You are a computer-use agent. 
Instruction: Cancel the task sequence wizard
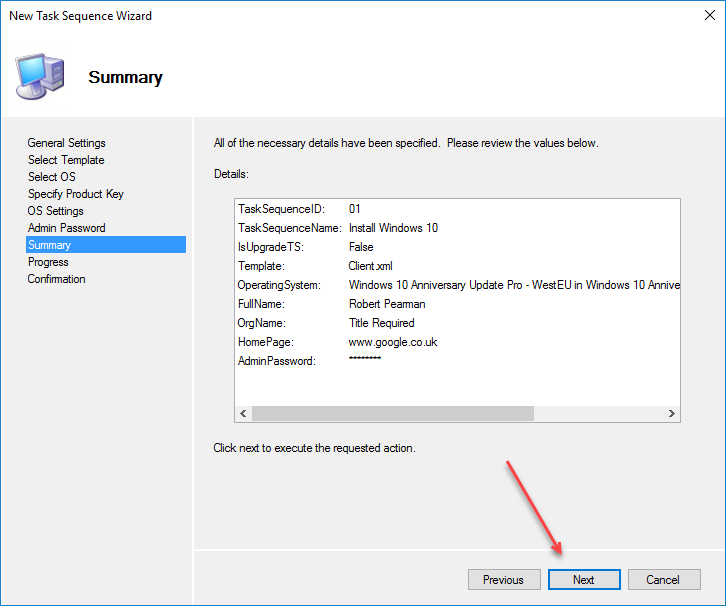tap(663, 580)
